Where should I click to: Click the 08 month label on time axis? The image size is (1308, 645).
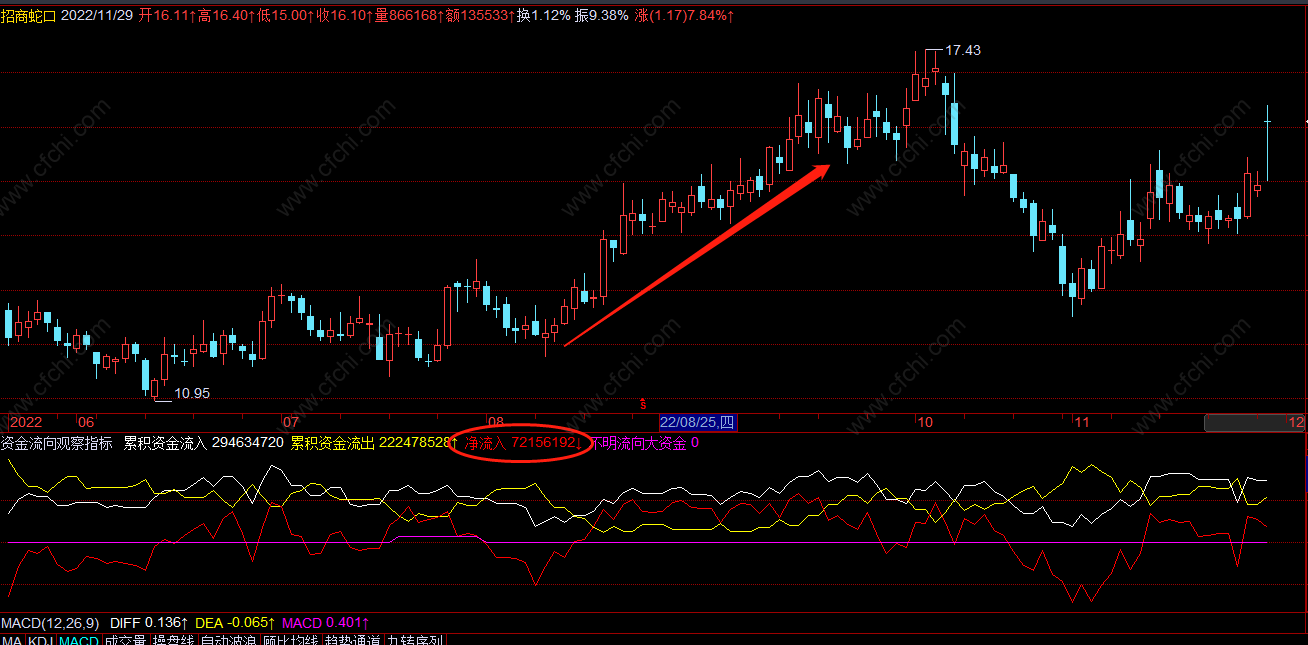pos(497,423)
